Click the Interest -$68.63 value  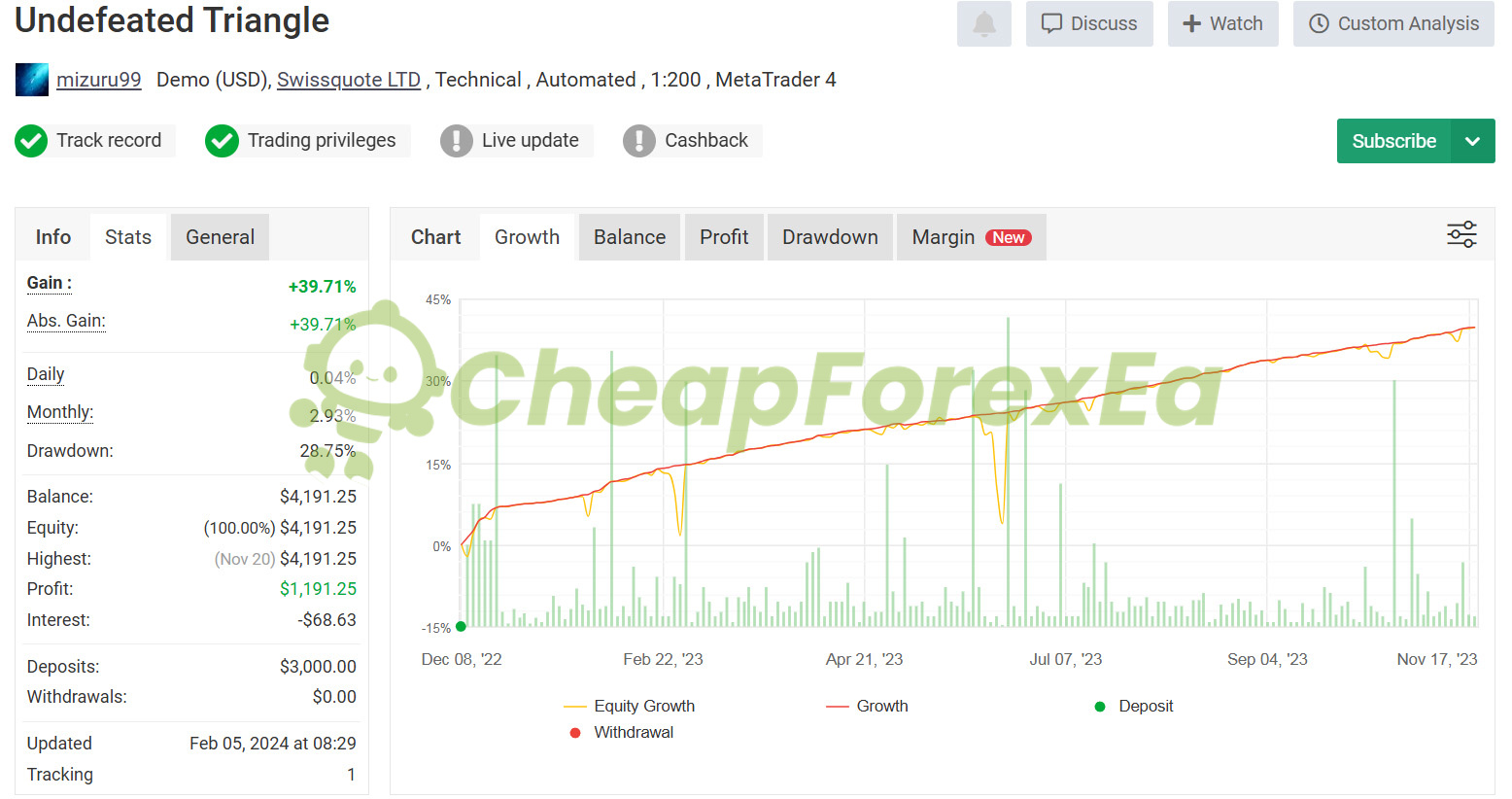(x=326, y=620)
